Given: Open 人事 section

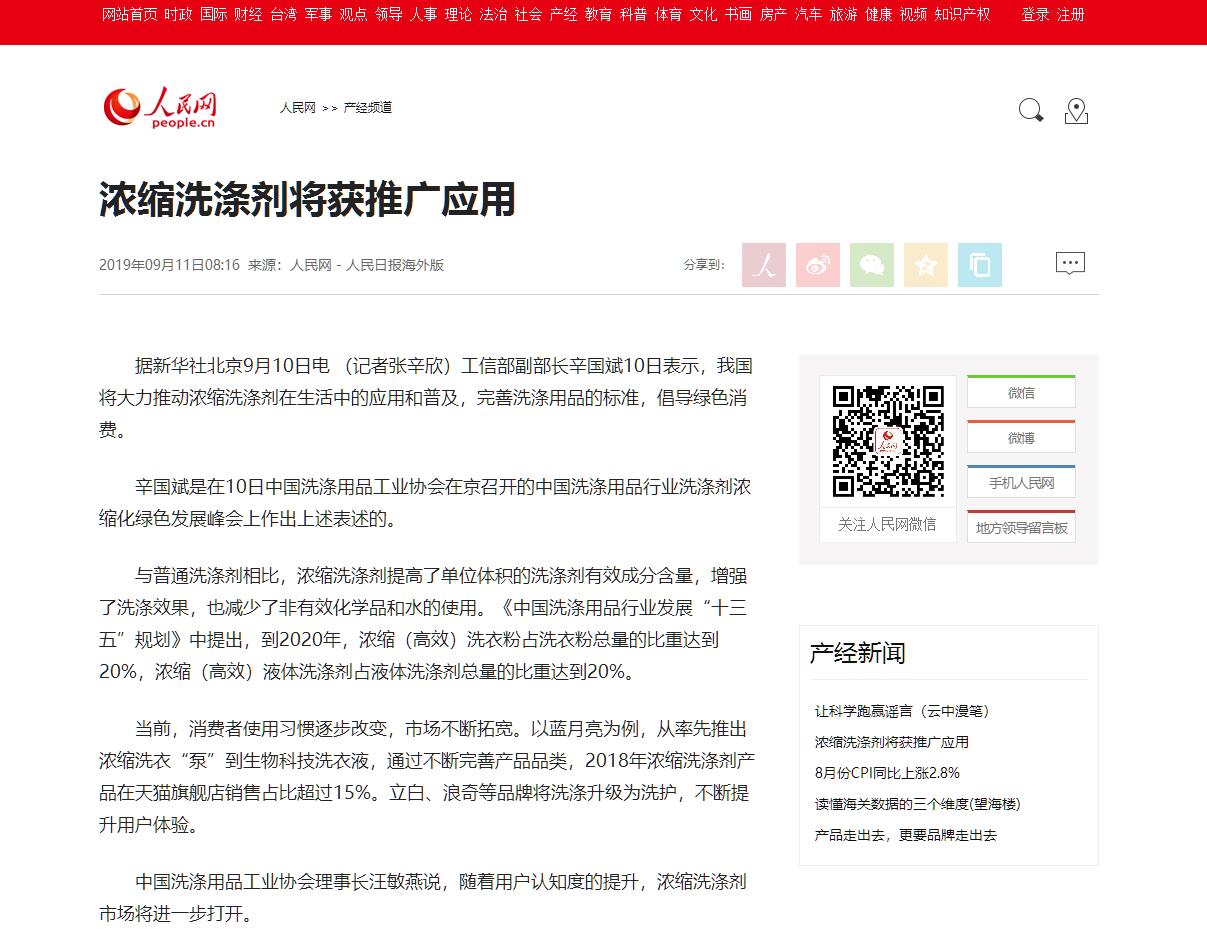Looking at the screenshot, I should (x=424, y=15).
